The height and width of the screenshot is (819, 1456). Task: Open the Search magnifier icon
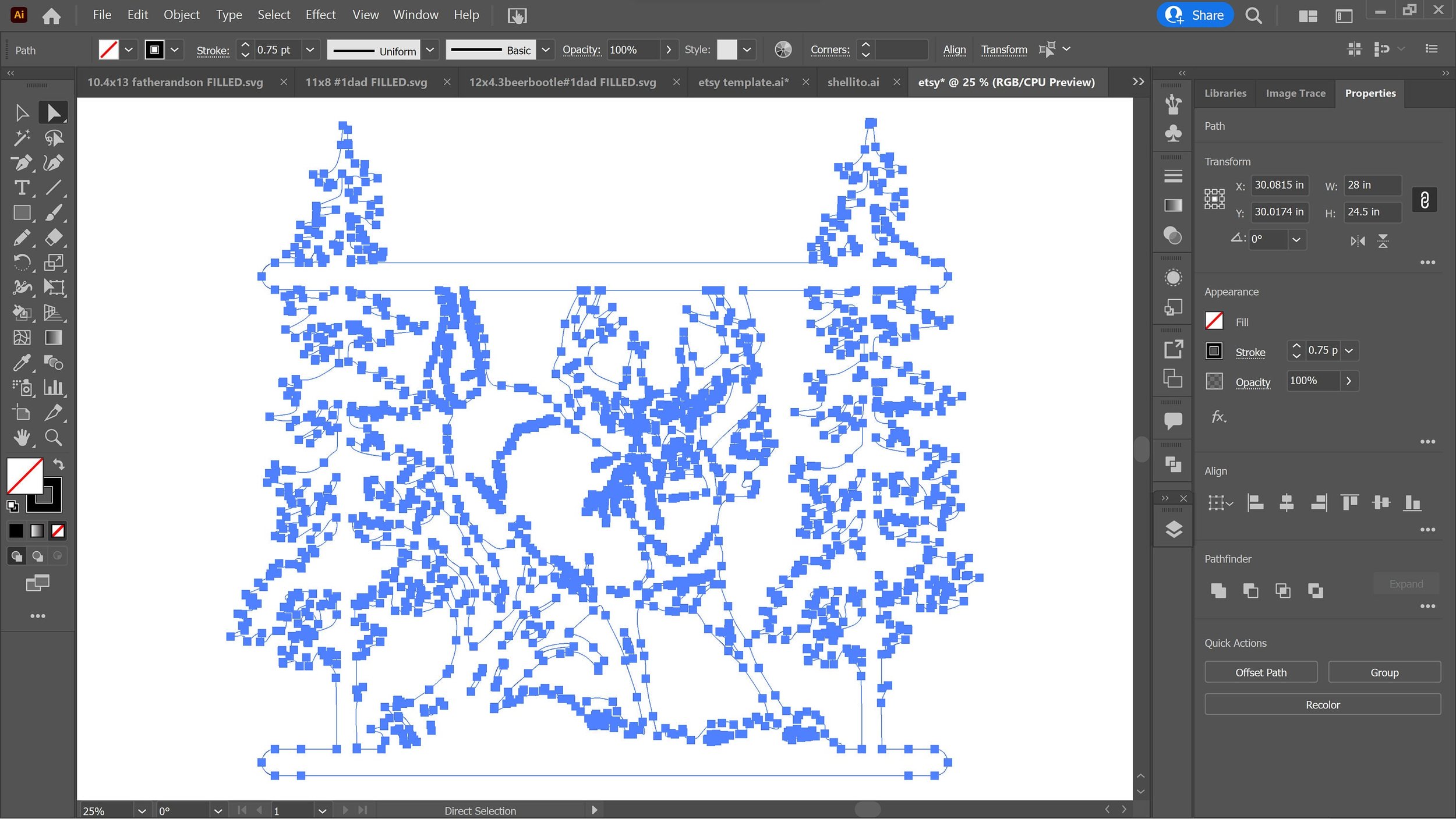[x=1253, y=15]
